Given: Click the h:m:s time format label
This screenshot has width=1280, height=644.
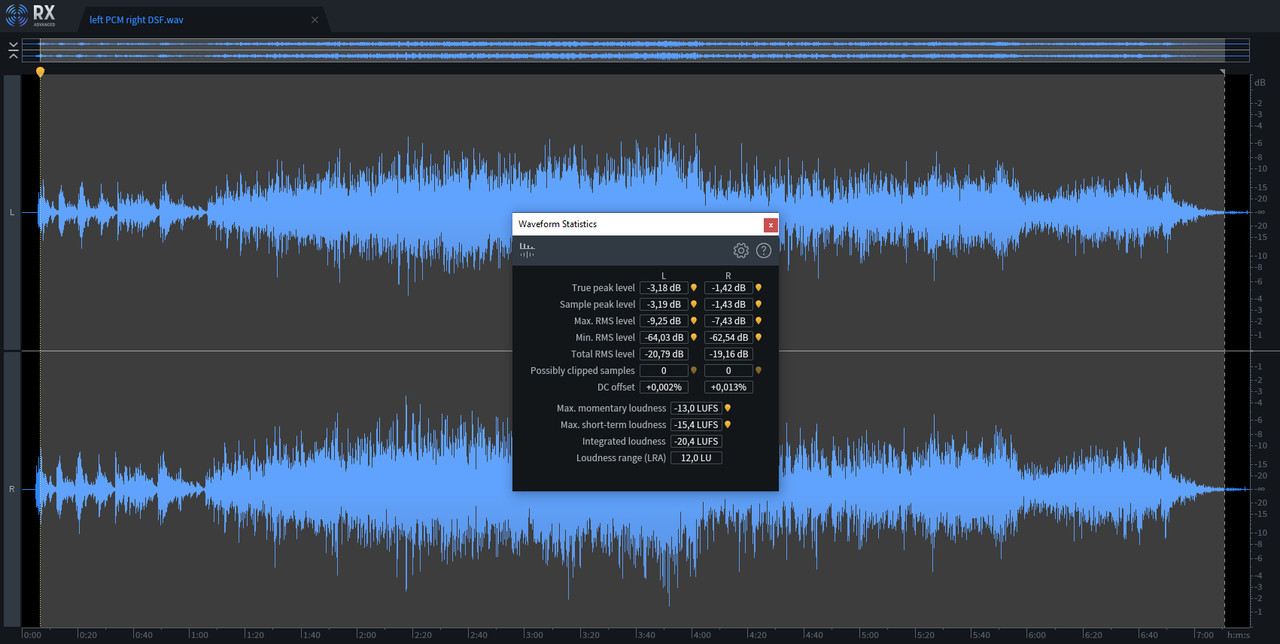Looking at the screenshot, I should point(1238,635).
